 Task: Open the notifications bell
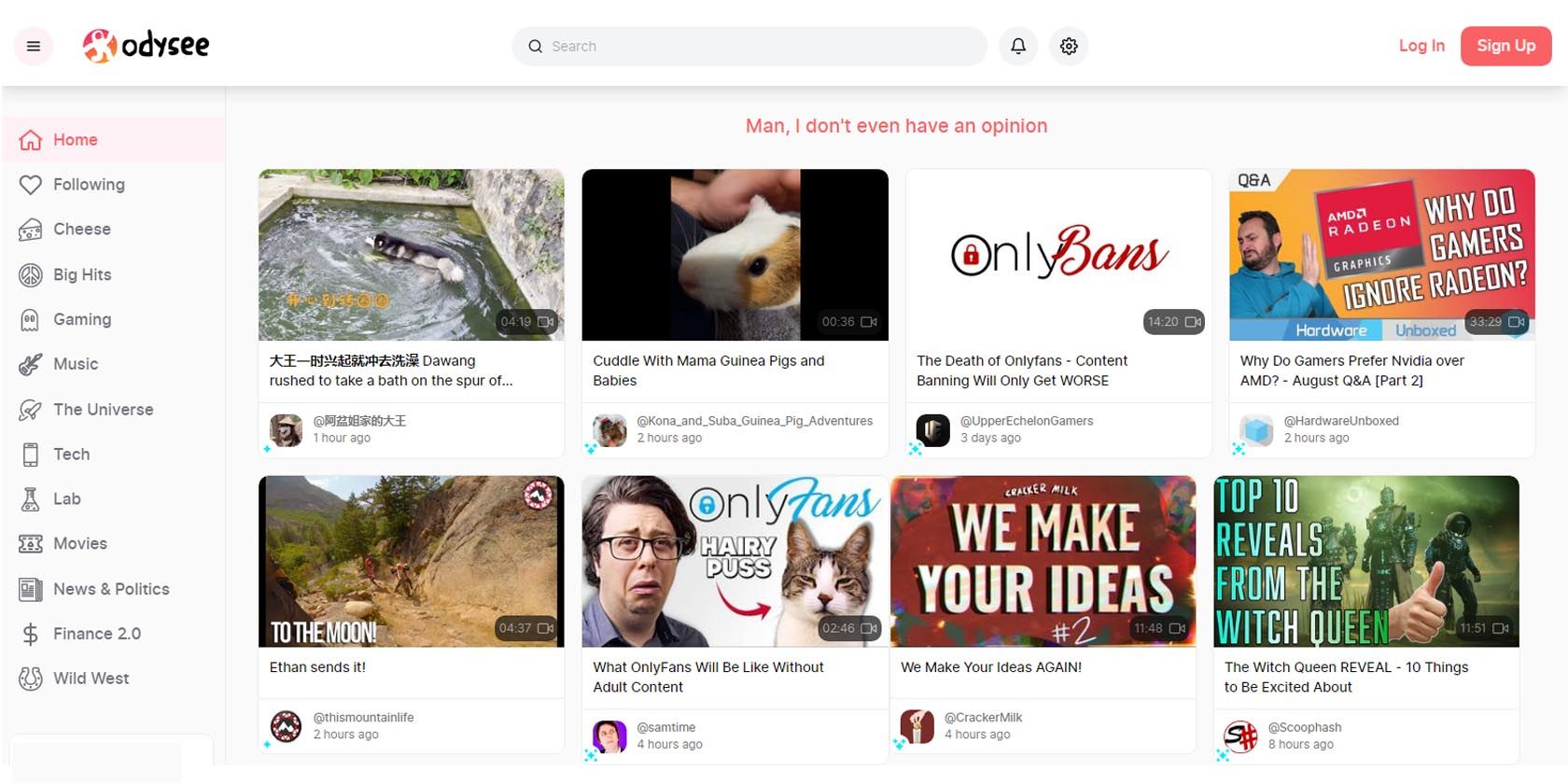[1018, 46]
